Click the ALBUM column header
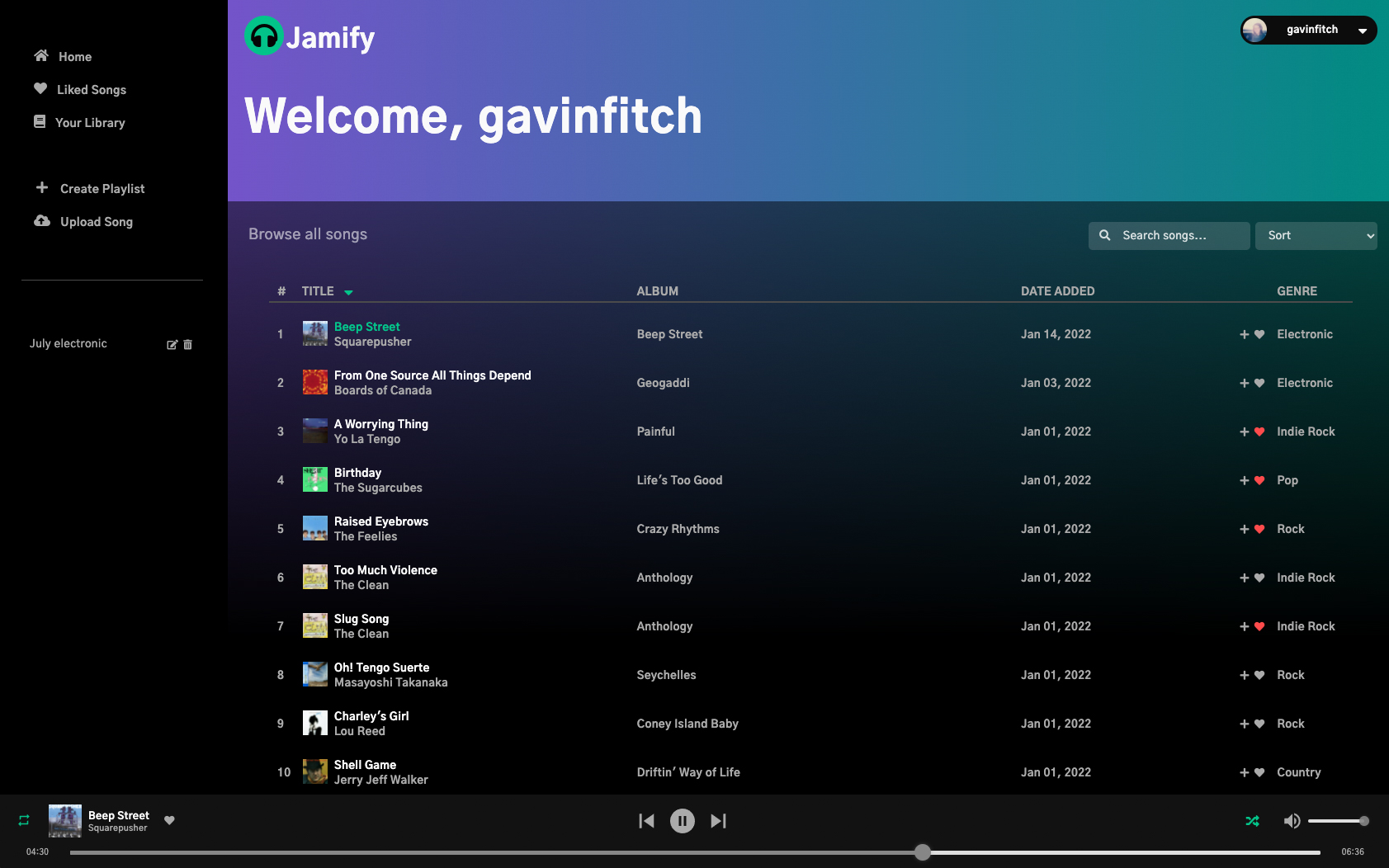This screenshot has width=1389, height=868. [657, 291]
